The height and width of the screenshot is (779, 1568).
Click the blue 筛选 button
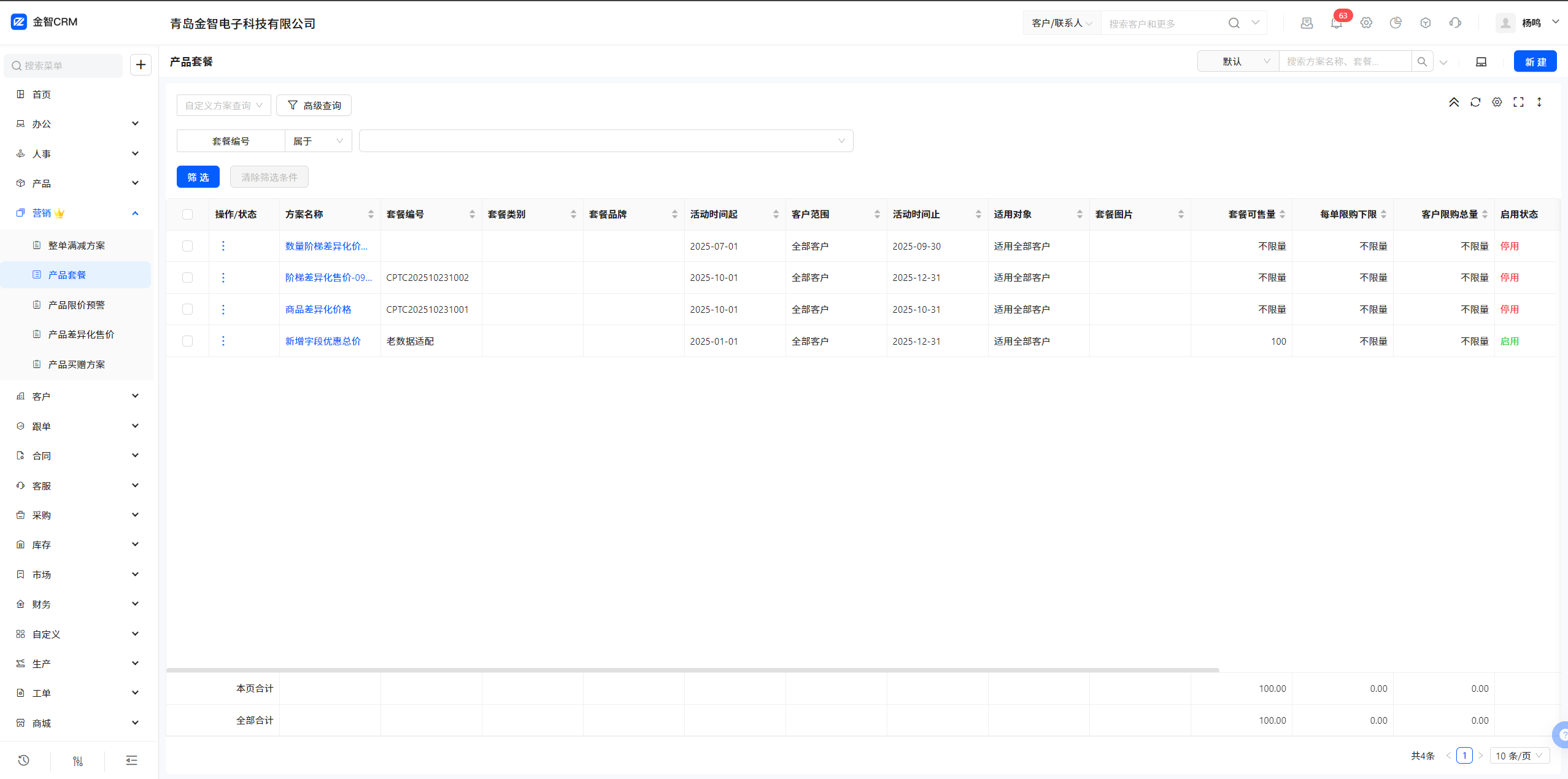(x=198, y=177)
